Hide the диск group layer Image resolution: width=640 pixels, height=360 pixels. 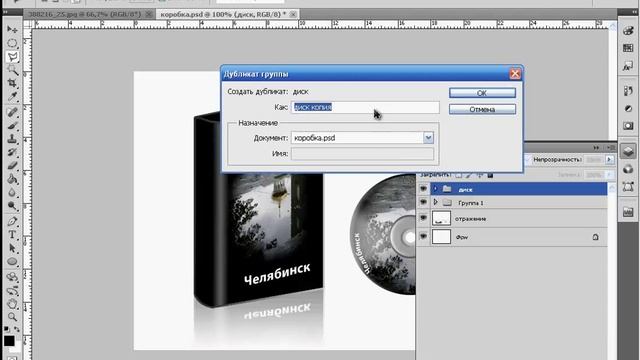pyautogui.click(x=423, y=189)
